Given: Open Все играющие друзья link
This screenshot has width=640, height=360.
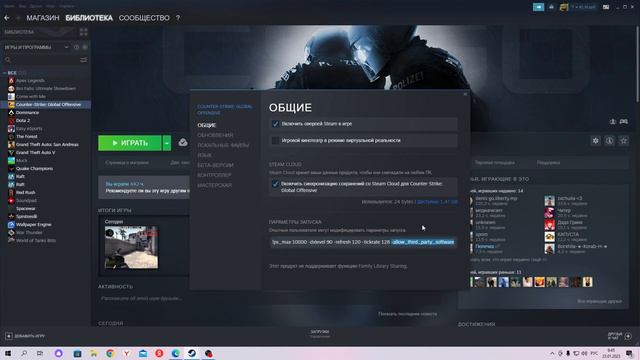Looking at the screenshot, I should coord(599,301).
